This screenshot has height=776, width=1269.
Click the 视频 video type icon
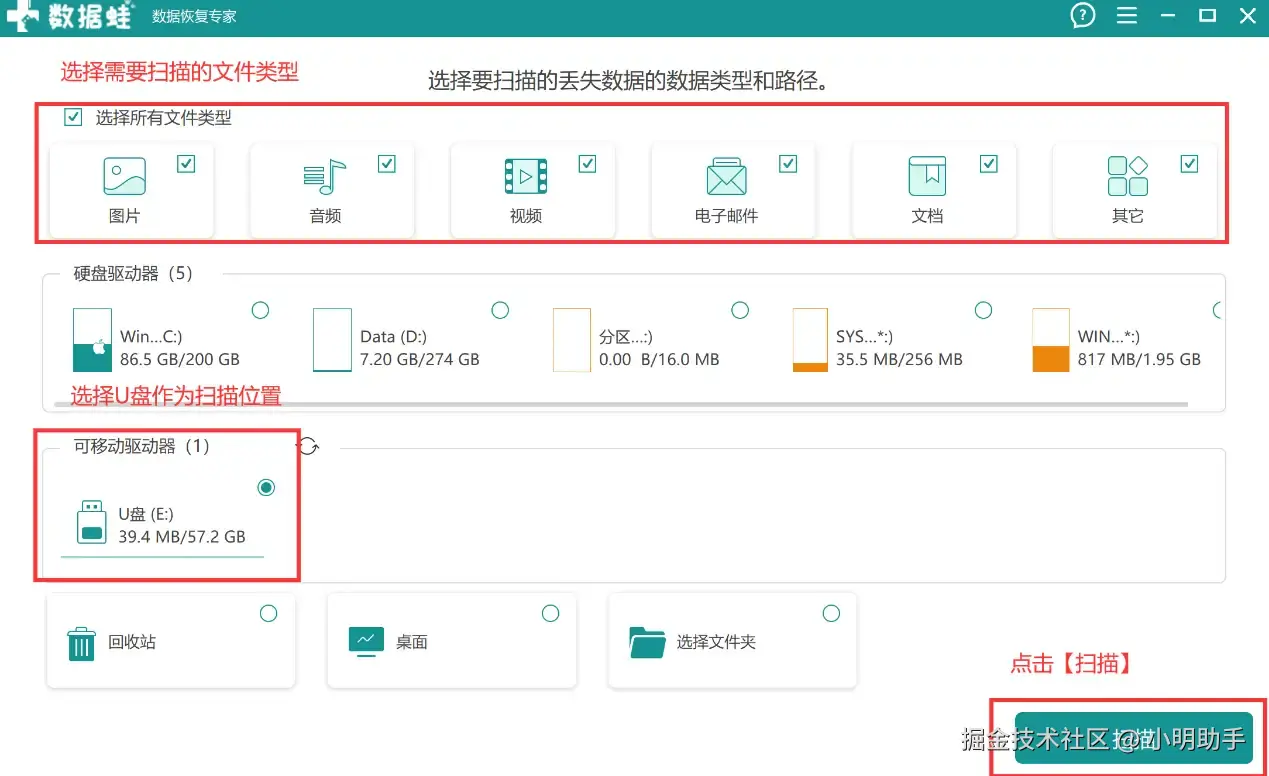pos(525,176)
